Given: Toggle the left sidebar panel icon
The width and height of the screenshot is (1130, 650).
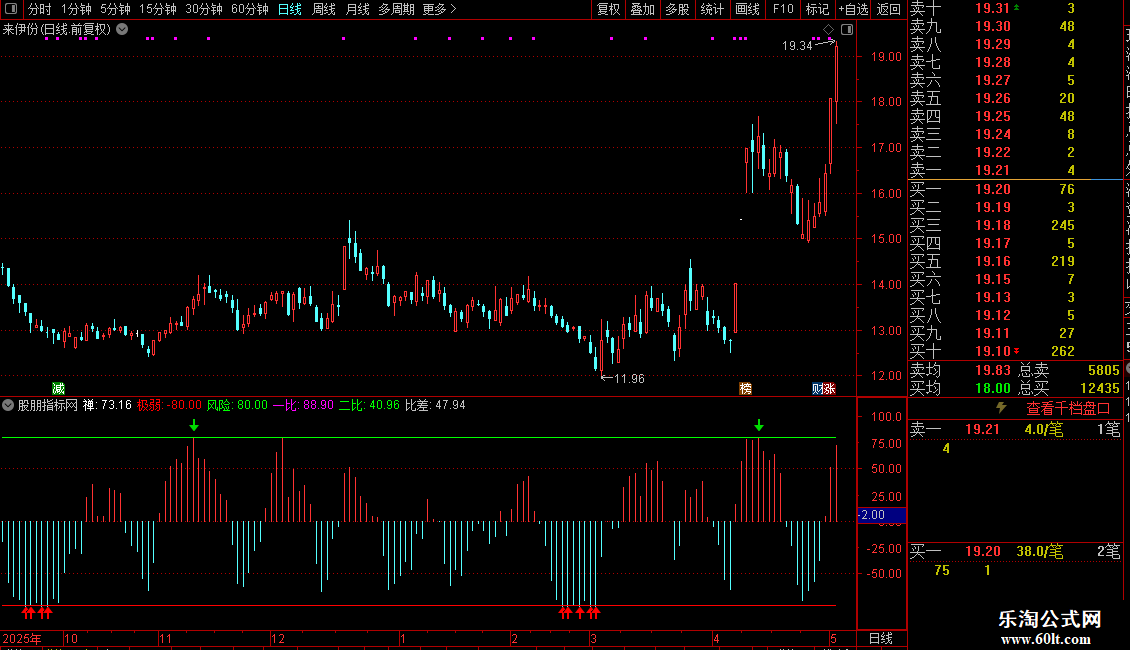Looking at the screenshot, I should click(11, 9).
